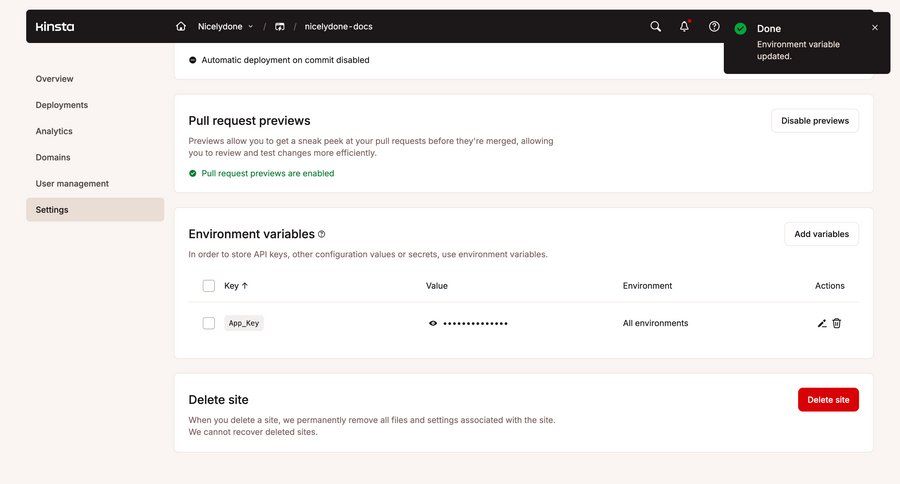Open the Deployments sidebar item

pyautogui.click(x=61, y=105)
